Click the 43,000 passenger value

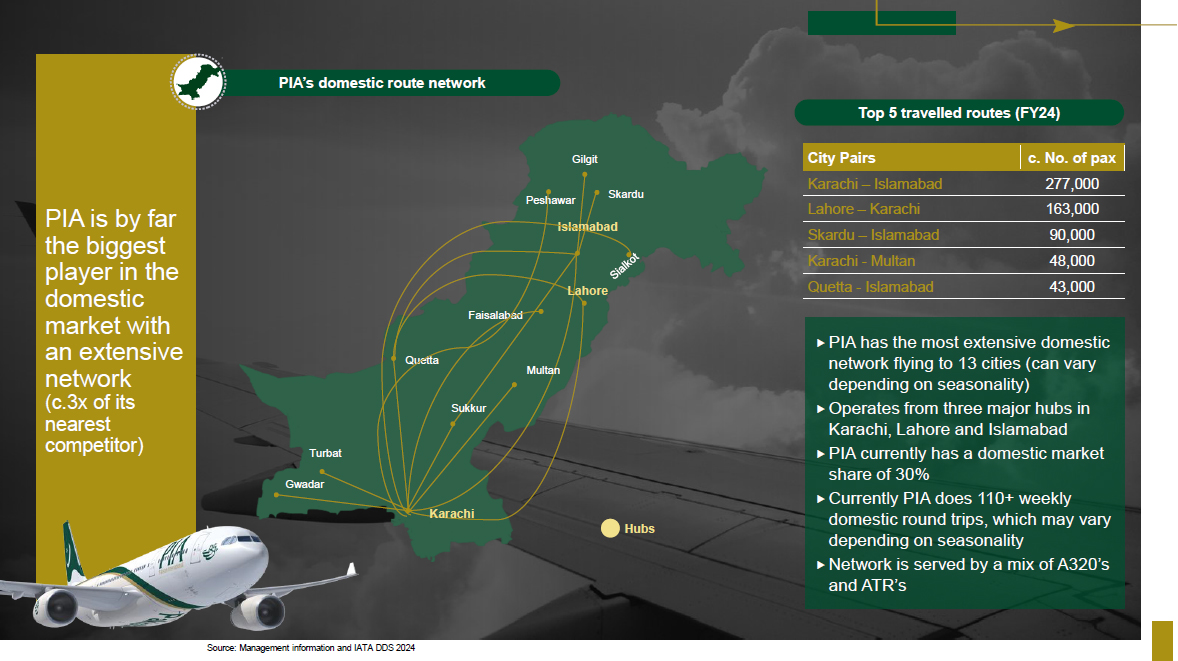click(1072, 286)
